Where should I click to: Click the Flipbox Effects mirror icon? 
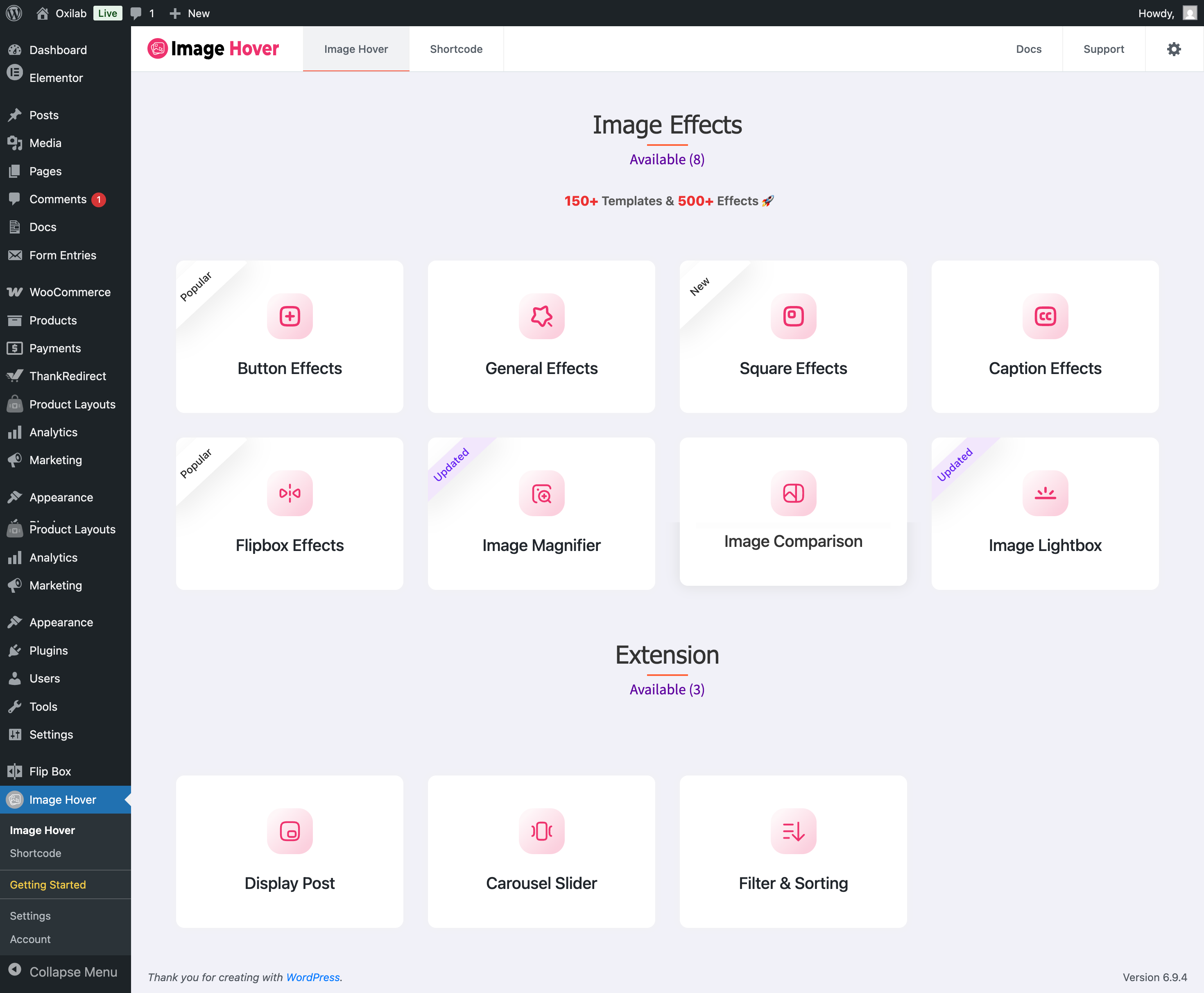click(290, 493)
